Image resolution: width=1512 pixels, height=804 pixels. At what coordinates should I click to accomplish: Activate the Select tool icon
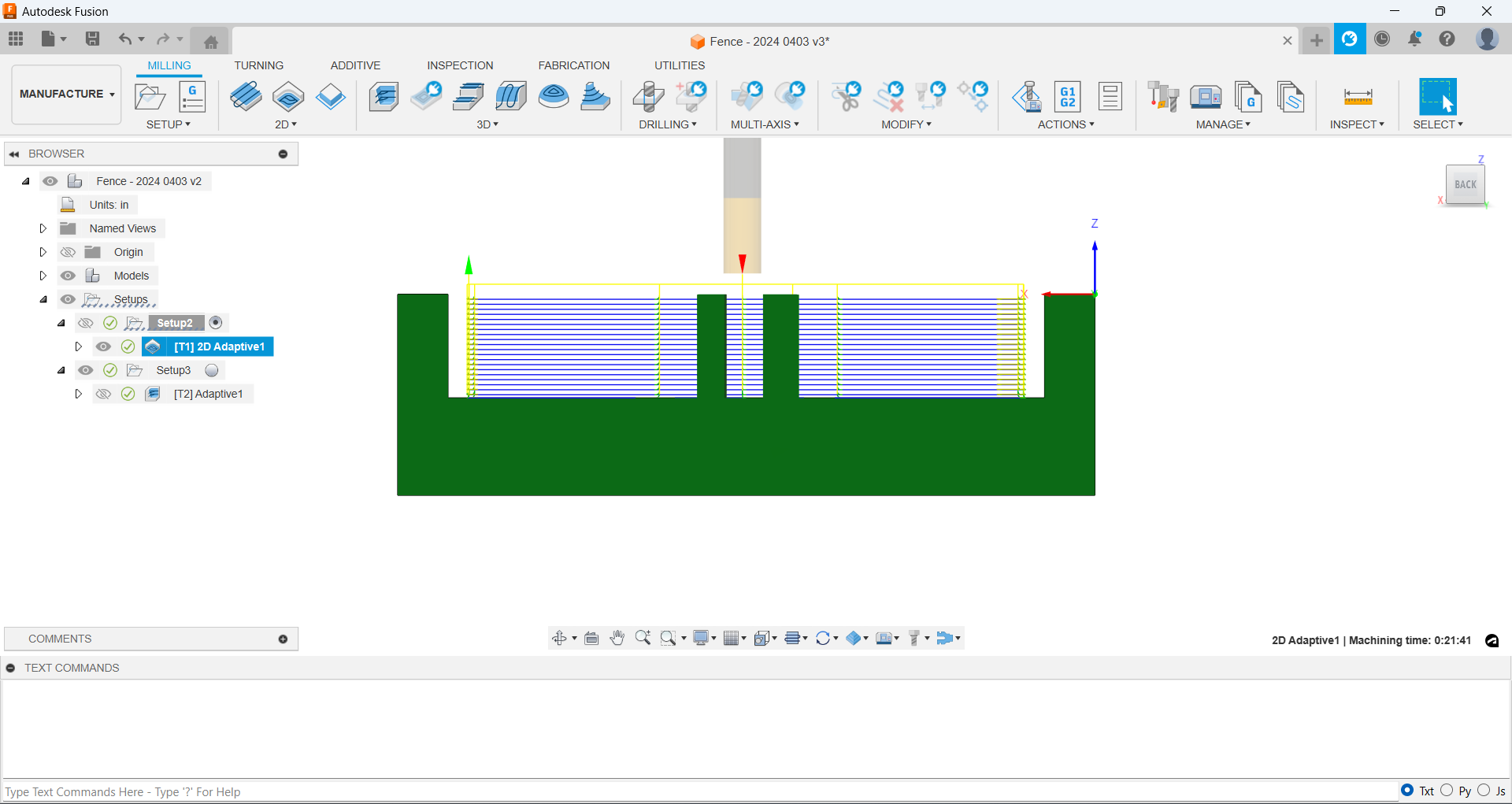[1438, 97]
